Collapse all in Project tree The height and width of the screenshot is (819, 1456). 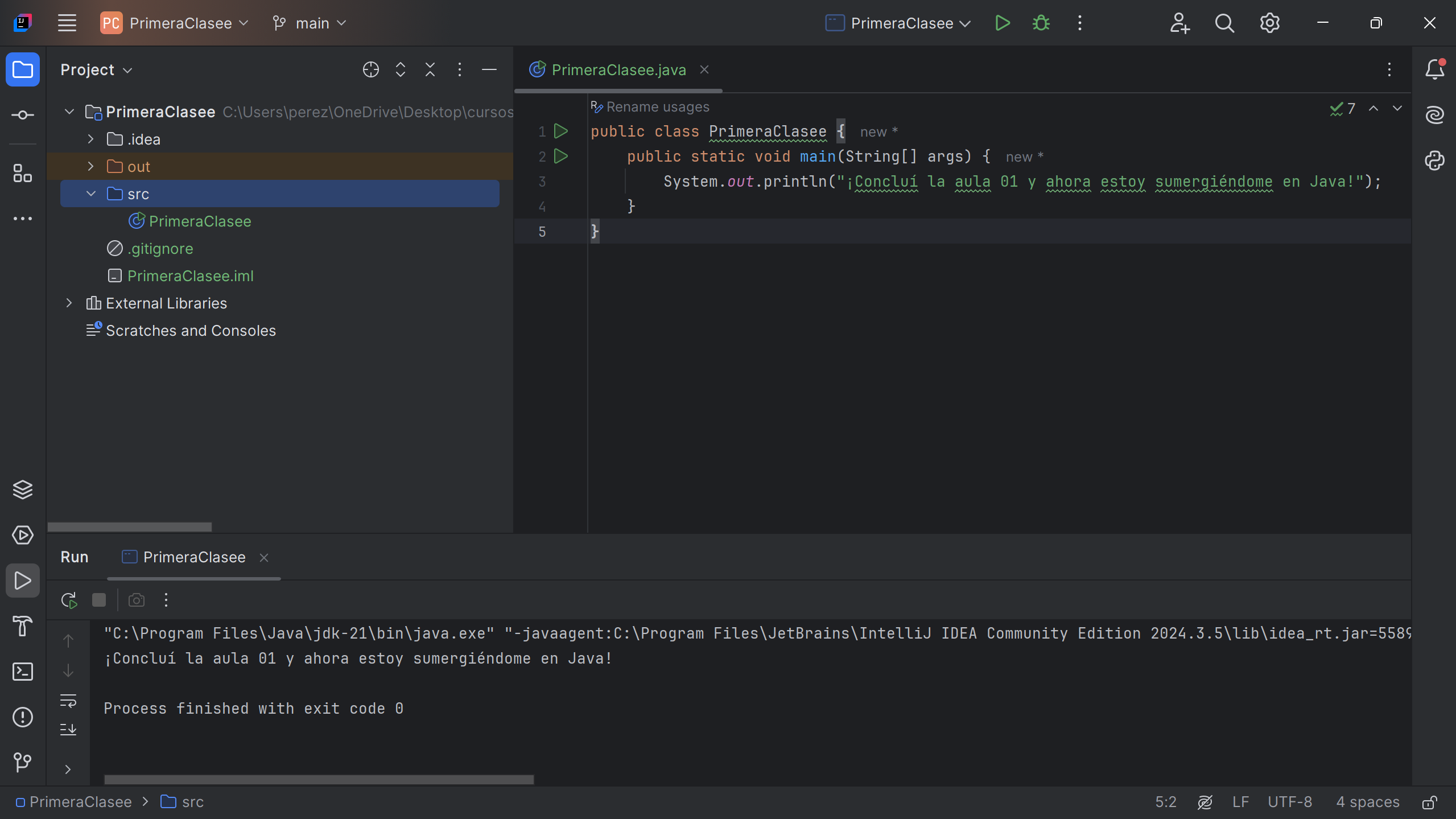coord(430,69)
